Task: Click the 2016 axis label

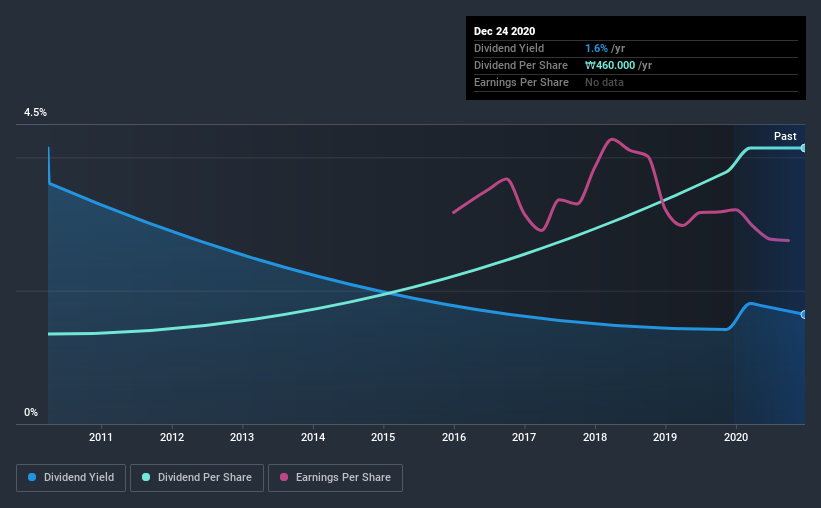Action: click(454, 437)
